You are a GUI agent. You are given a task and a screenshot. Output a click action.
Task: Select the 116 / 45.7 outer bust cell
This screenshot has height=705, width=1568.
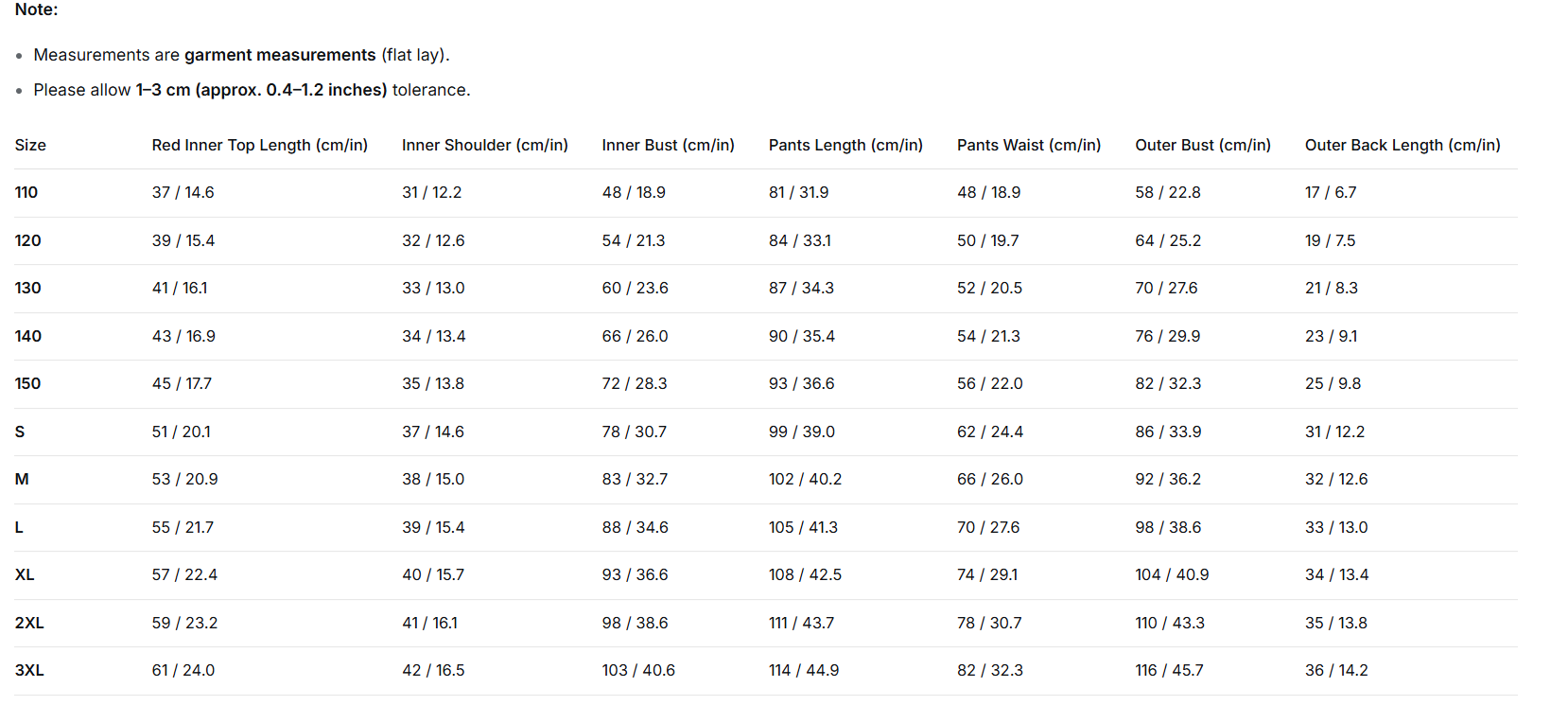(x=1170, y=670)
